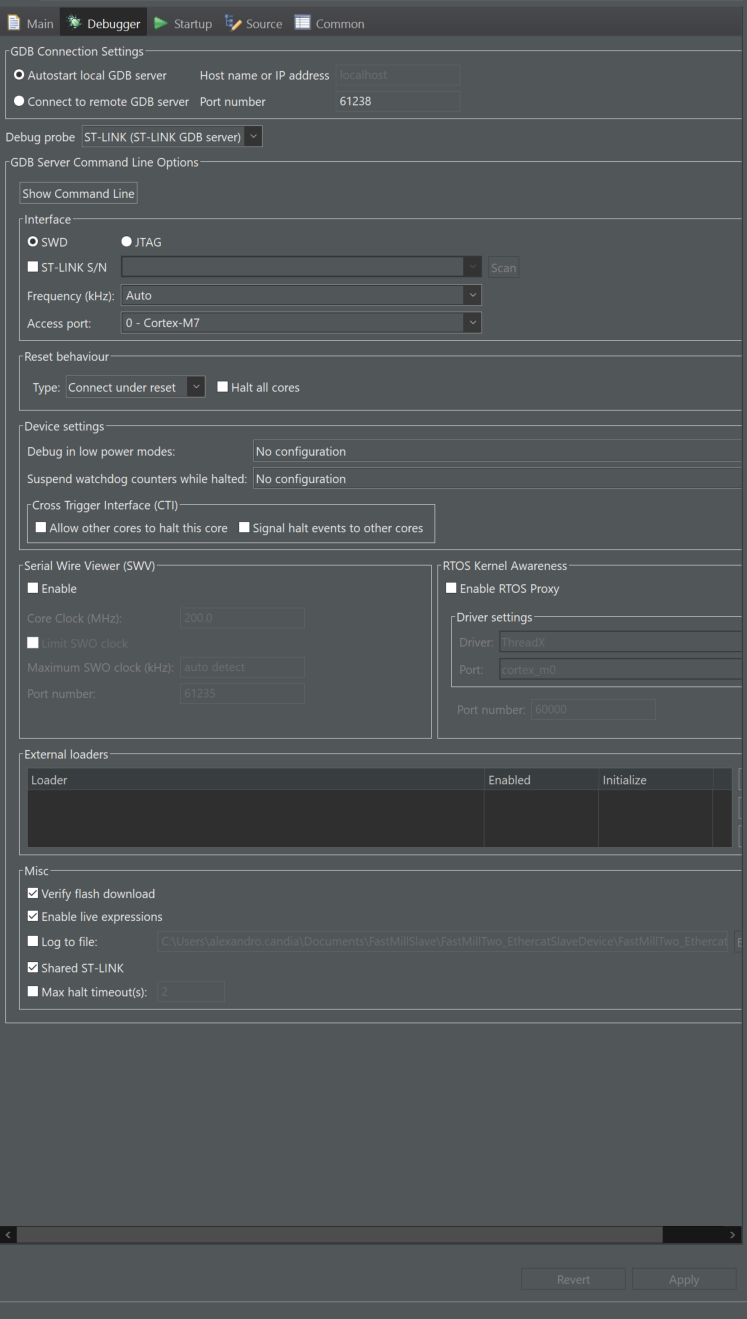Click the Scan button for ST-LINK serial numbers
Viewport: 747px width, 1319px height.
point(503,267)
